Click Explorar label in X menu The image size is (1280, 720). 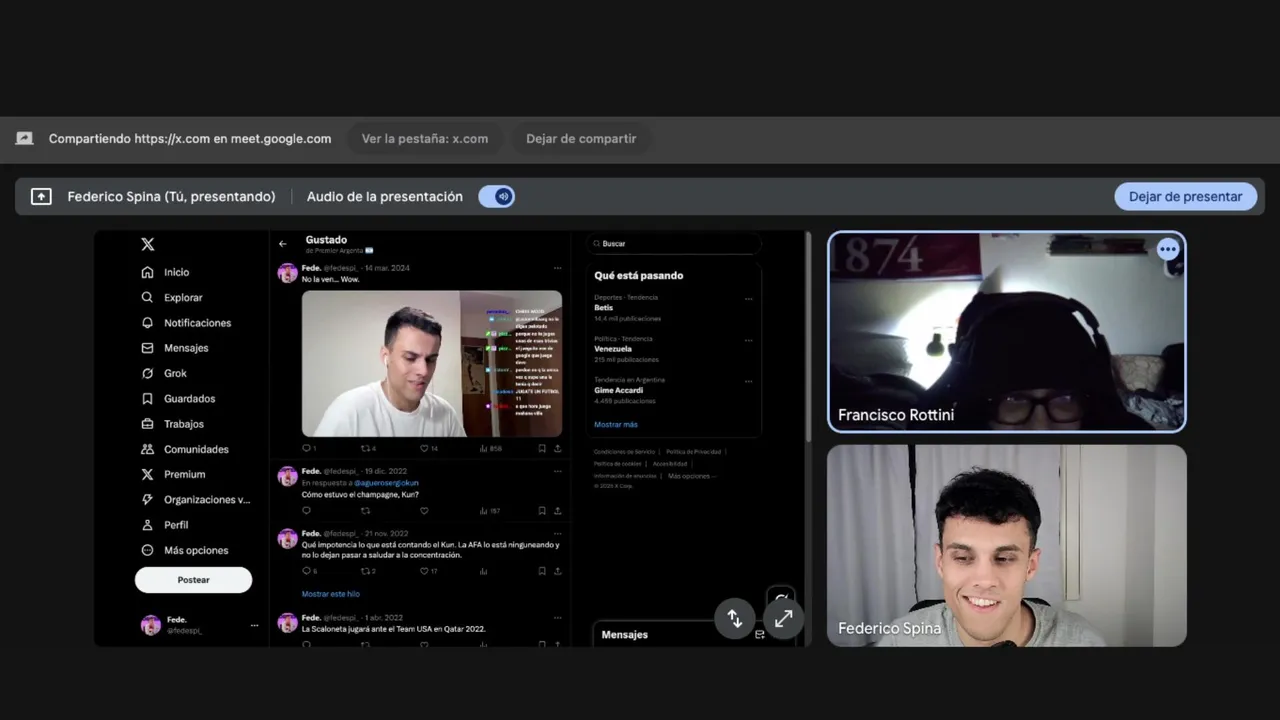(183, 297)
